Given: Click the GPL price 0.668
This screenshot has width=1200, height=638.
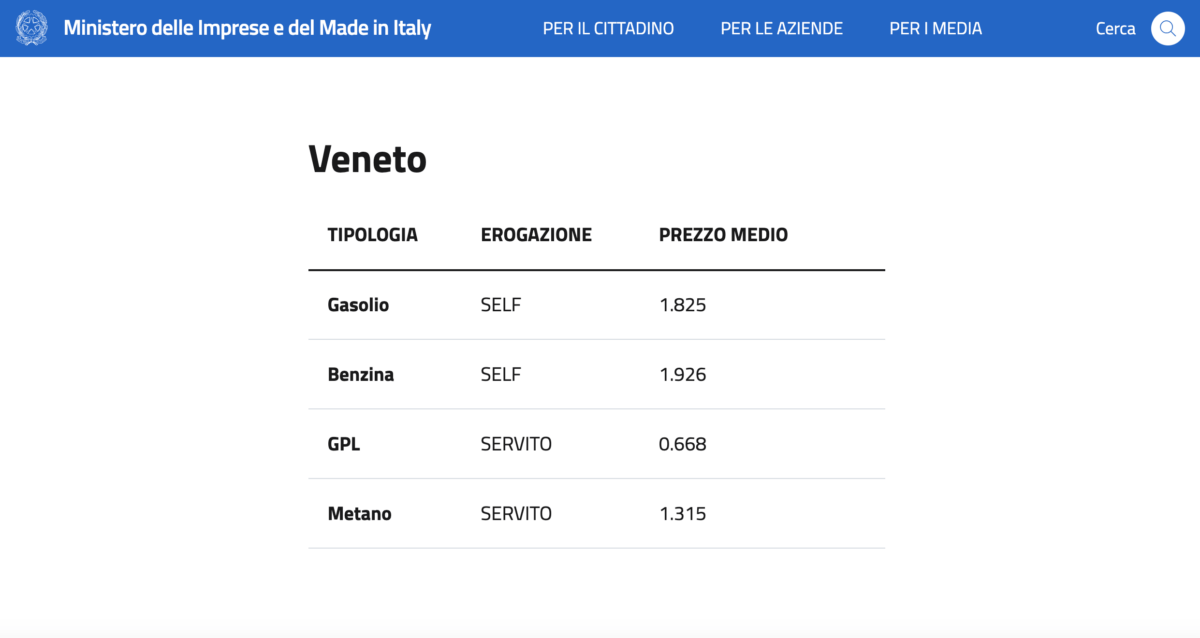Looking at the screenshot, I should pyautogui.click(x=682, y=444).
